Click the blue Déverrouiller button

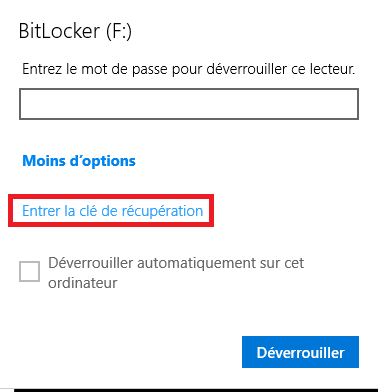300,352
